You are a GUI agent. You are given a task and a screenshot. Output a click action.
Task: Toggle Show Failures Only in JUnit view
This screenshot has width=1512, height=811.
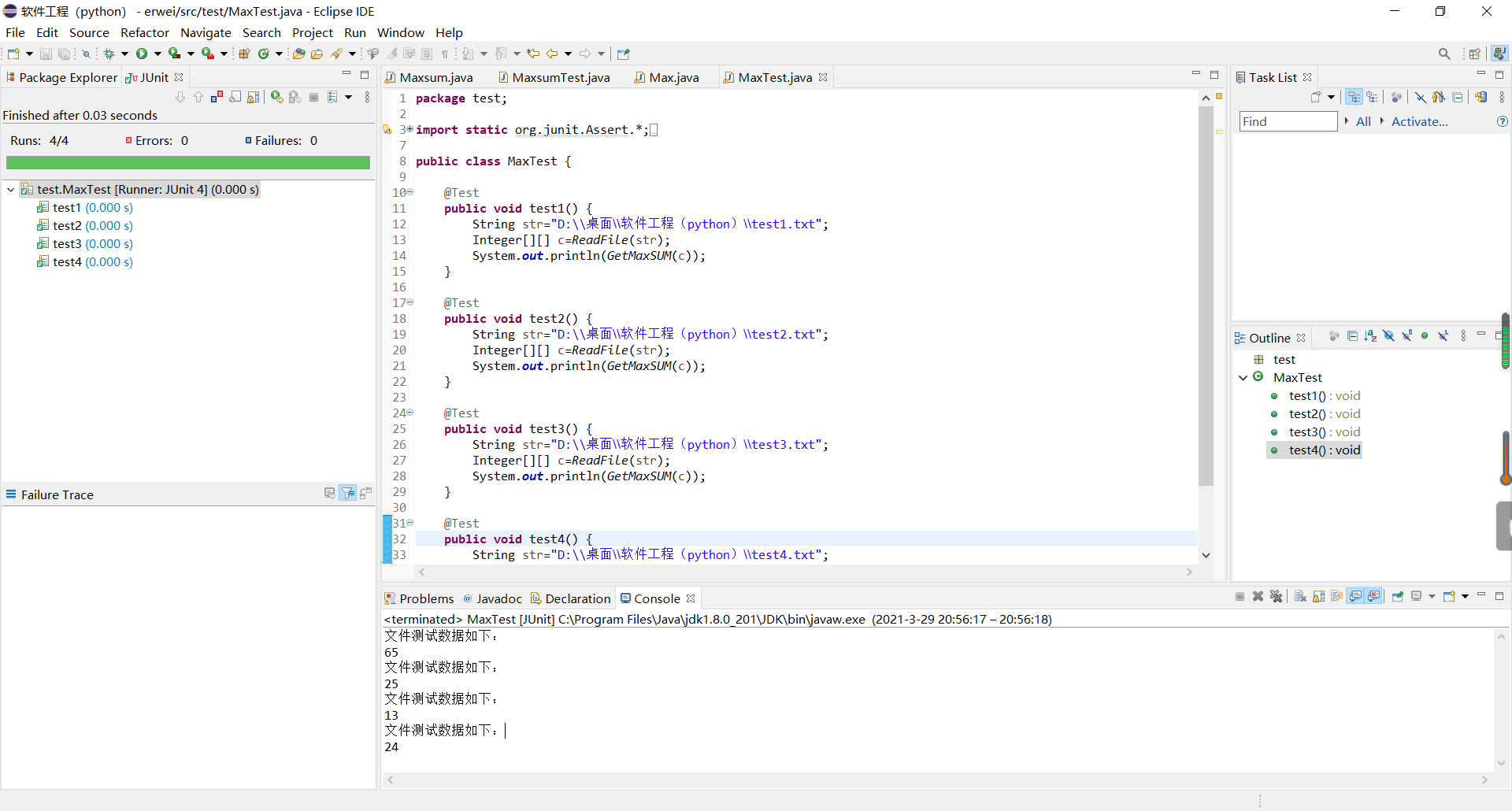coord(217,97)
